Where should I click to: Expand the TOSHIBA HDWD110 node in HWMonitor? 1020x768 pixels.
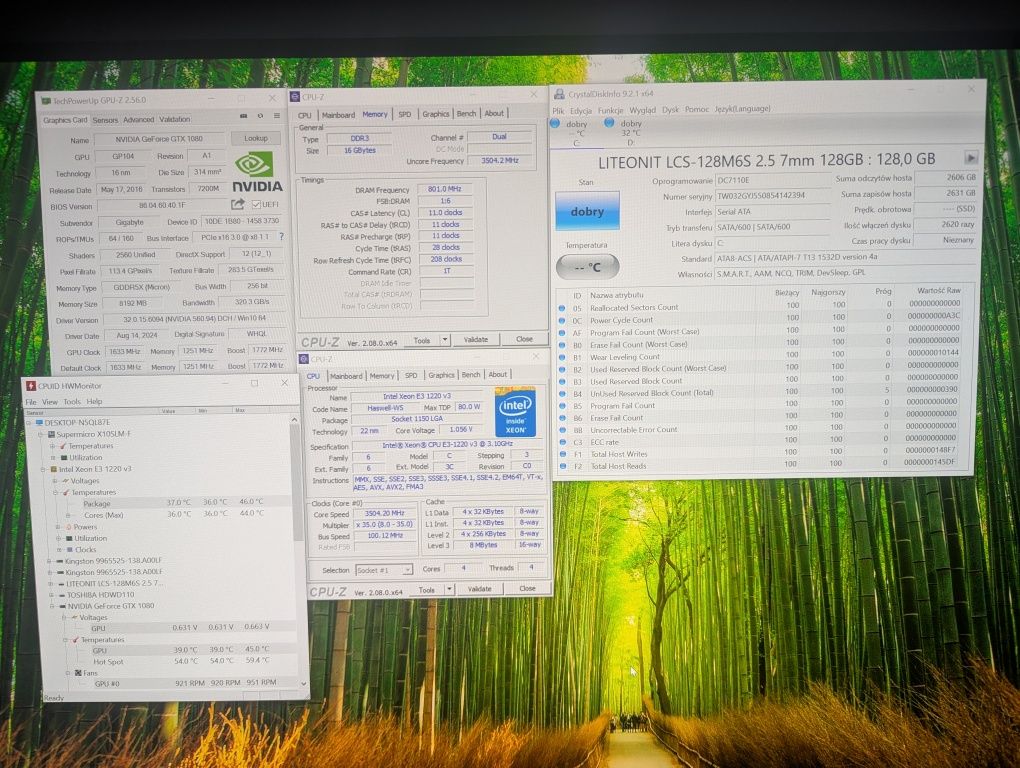point(51,594)
